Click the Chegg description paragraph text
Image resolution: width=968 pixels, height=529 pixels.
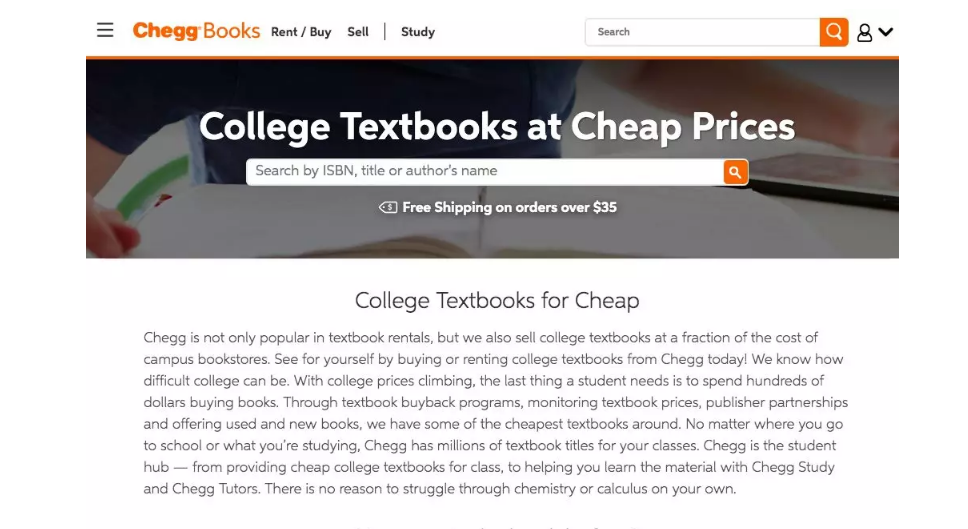point(495,413)
